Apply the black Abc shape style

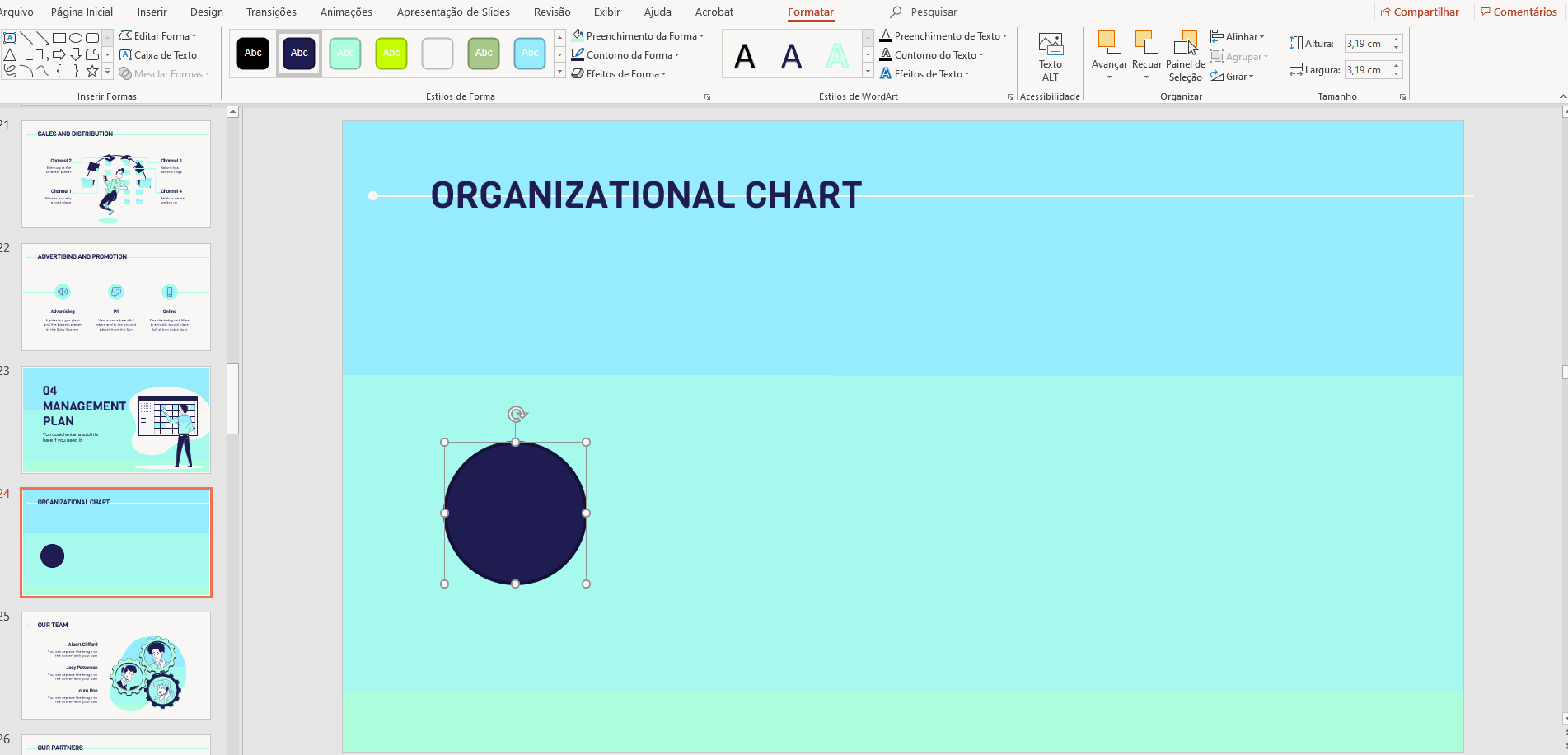[x=253, y=54]
